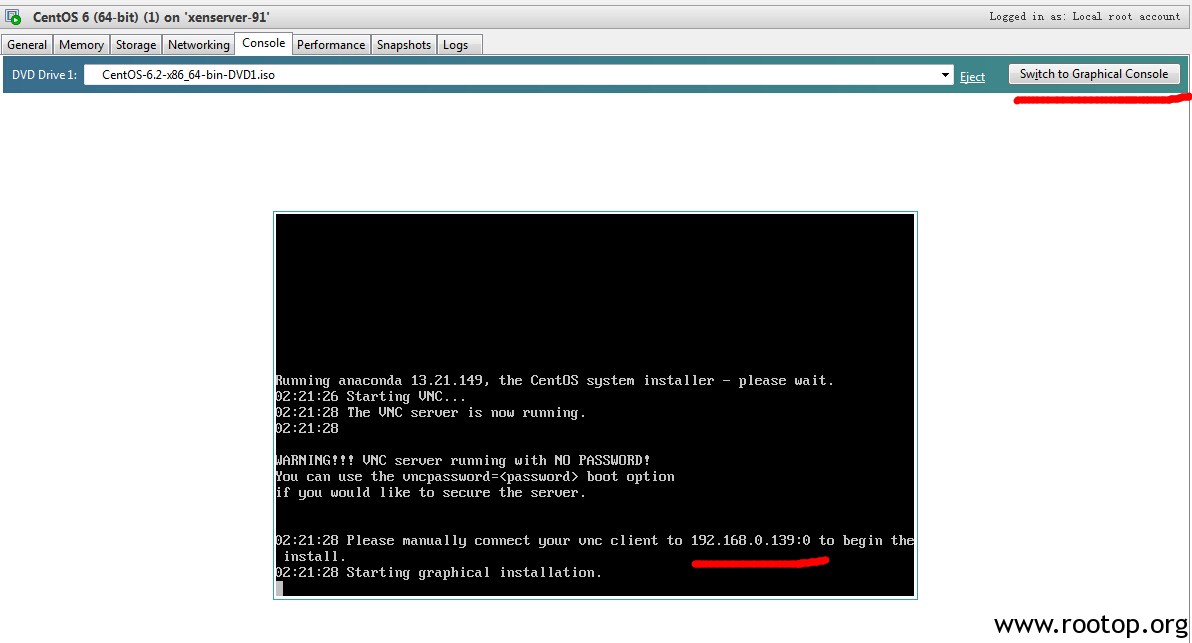
Task: Click 'if you would like to secure' line
Action: pyautogui.click(x=430, y=493)
